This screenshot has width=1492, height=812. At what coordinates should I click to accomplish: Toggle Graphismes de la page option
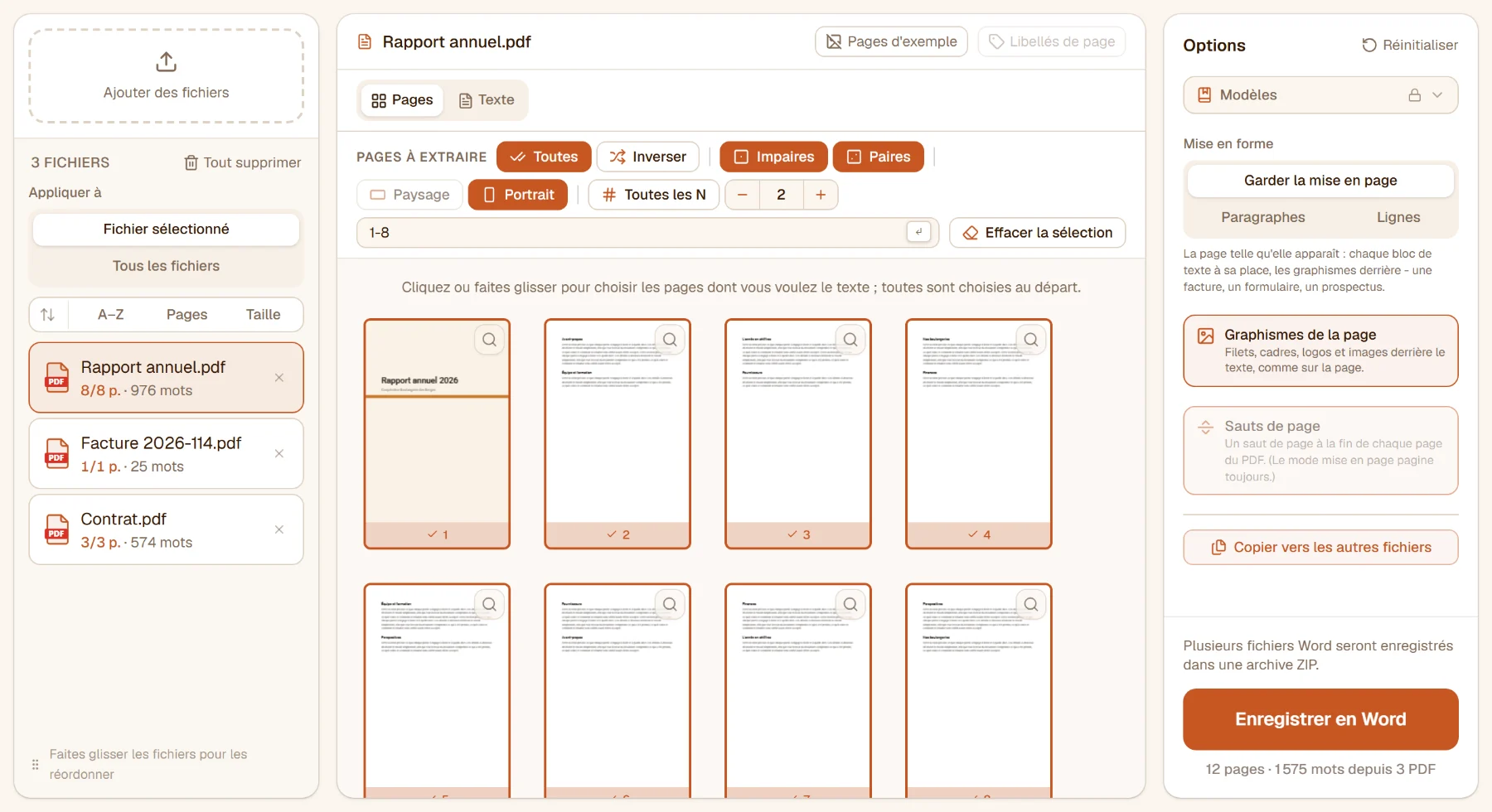click(x=1320, y=350)
